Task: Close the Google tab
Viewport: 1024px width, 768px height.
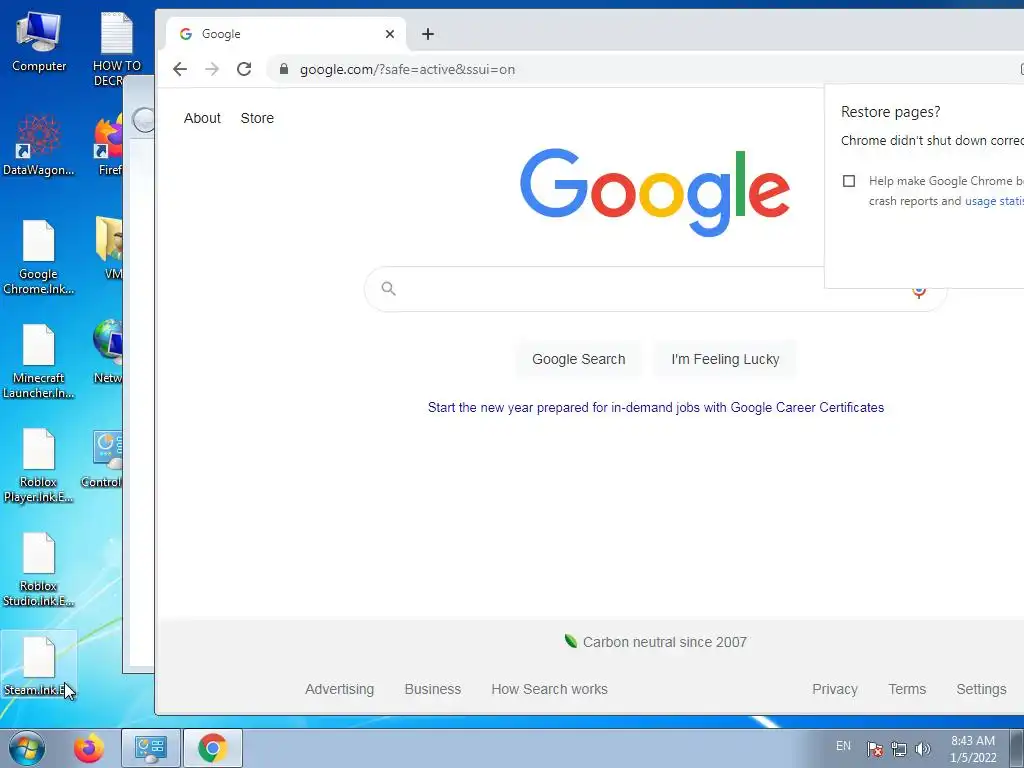Action: coord(390,34)
